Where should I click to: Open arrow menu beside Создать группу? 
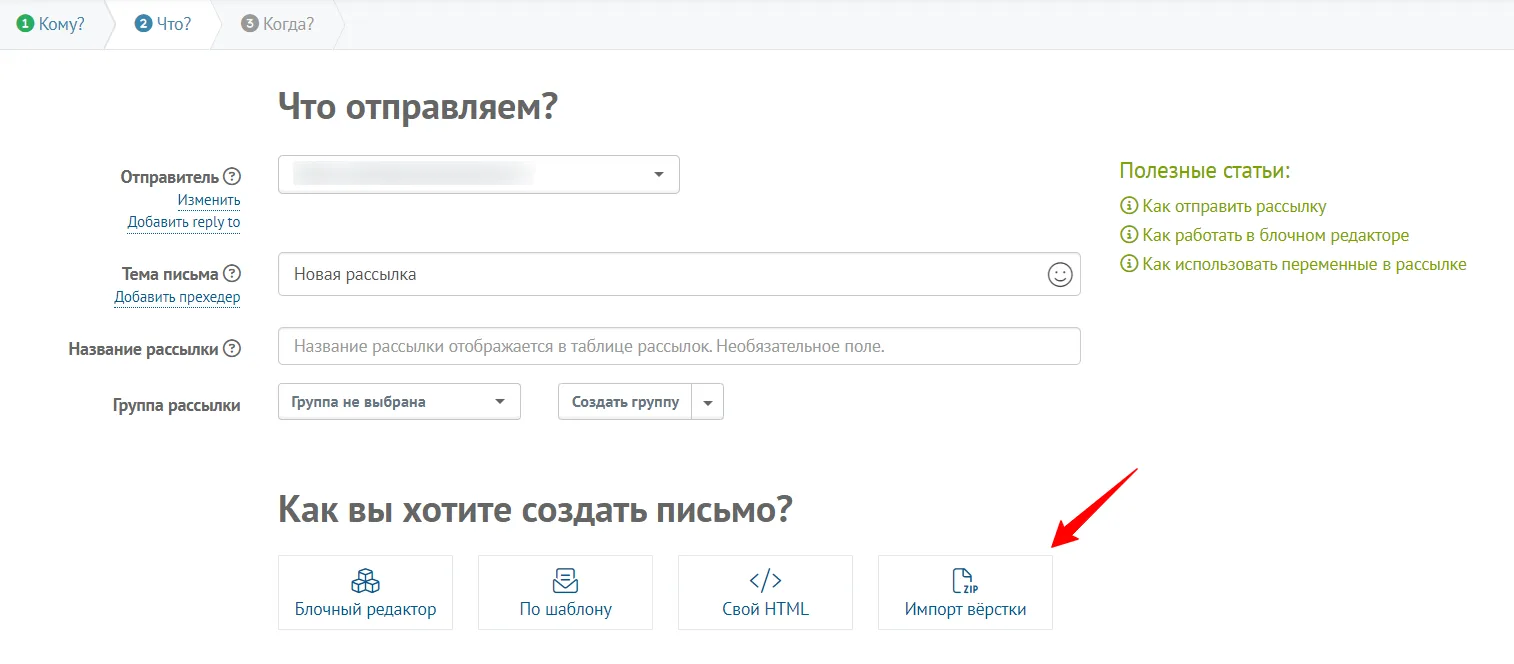(x=708, y=402)
